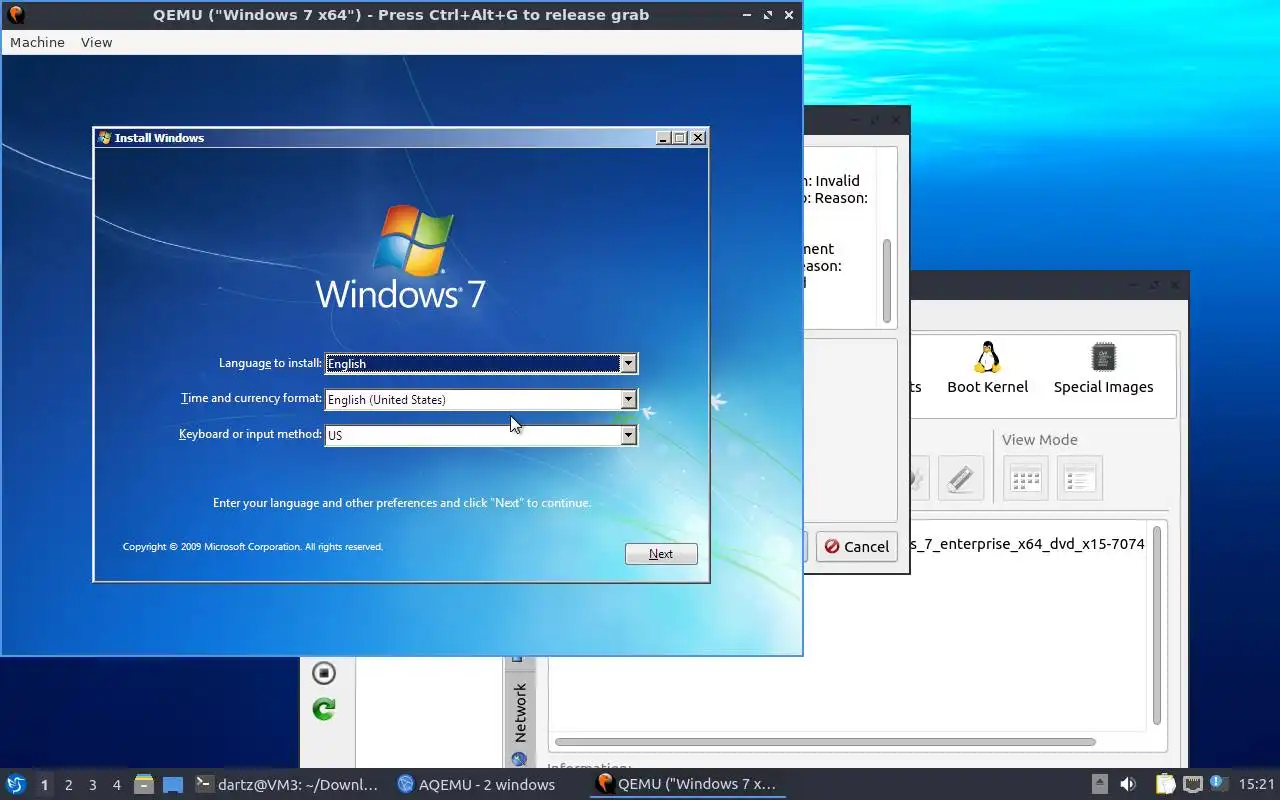Expand the hidden tray icons arrow

[x=1099, y=784]
